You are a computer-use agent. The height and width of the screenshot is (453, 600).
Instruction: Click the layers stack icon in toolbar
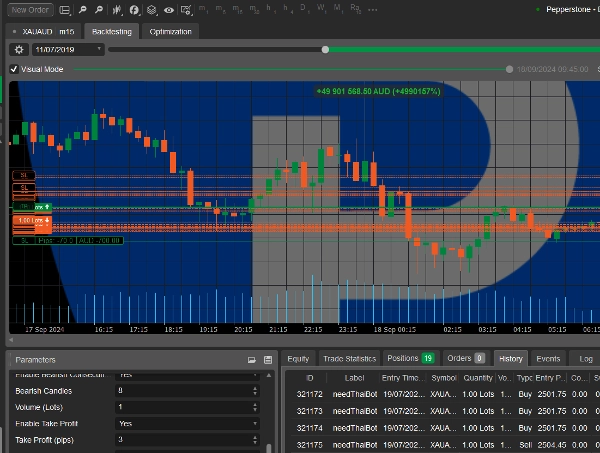coord(151,9)
